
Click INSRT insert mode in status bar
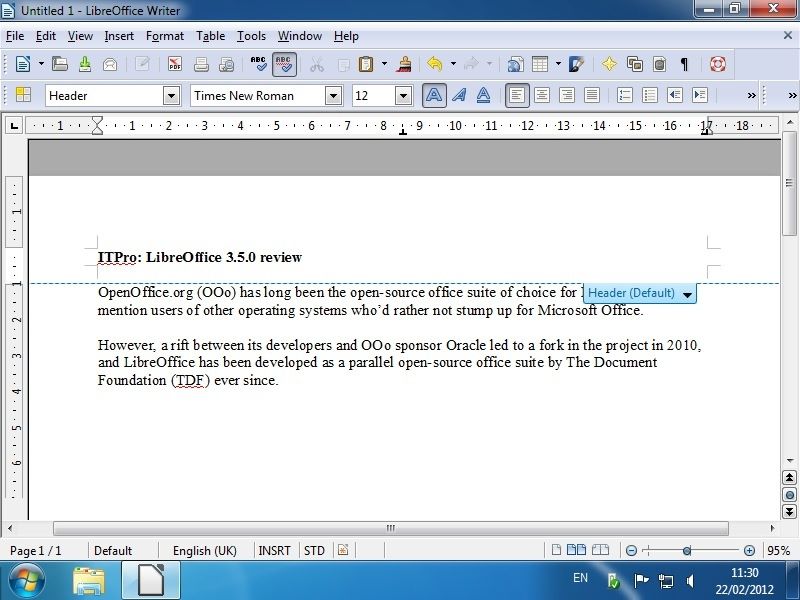(274, 551)
